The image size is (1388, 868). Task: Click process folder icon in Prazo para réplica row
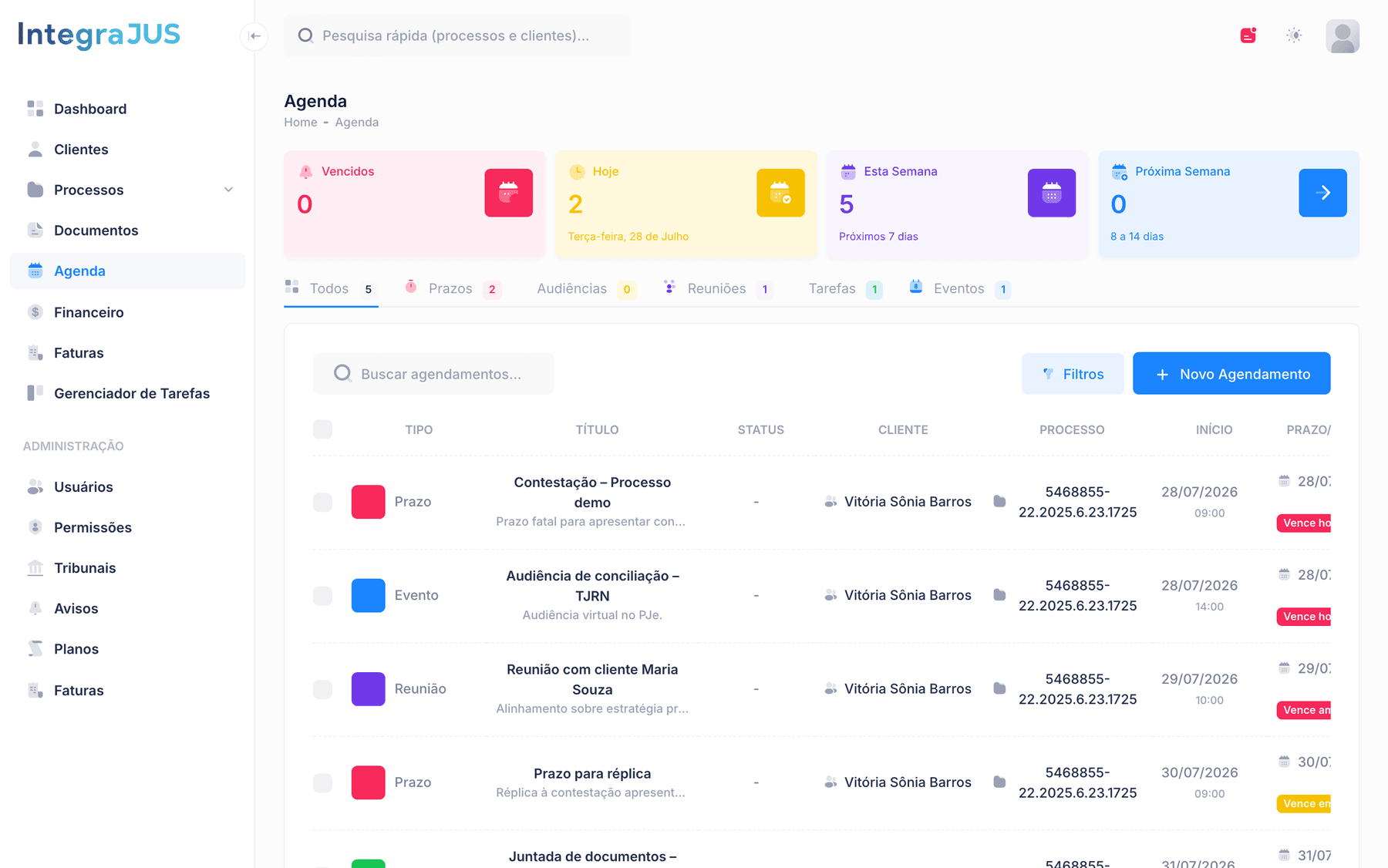(x=999, y=782)
